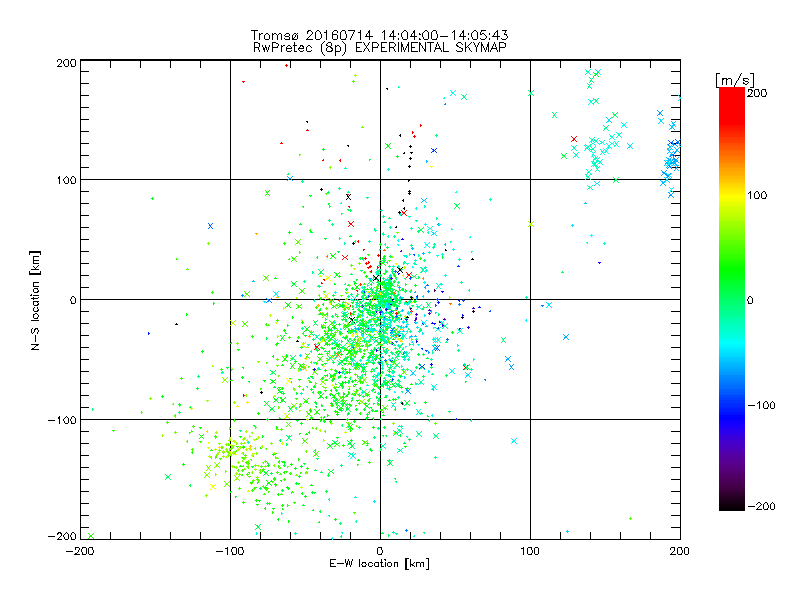Click the "[m/s]" colorbar unit label
The width and height of the screenshot is (800, 600).
[x=735, y=80]
